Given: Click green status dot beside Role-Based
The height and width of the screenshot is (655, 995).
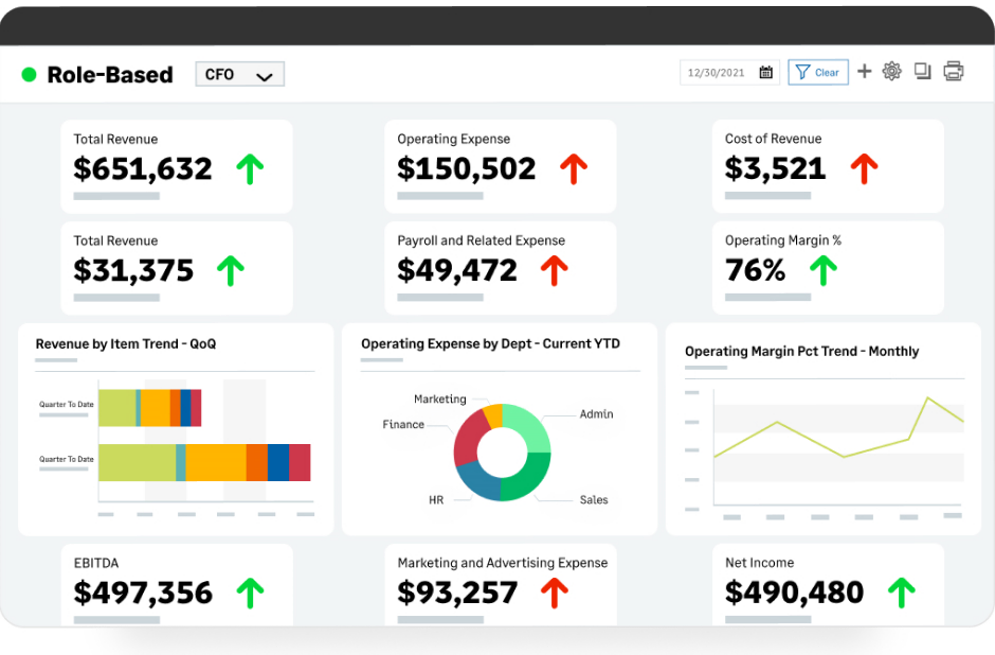Looking at the screenshot, I should (29, 75).
